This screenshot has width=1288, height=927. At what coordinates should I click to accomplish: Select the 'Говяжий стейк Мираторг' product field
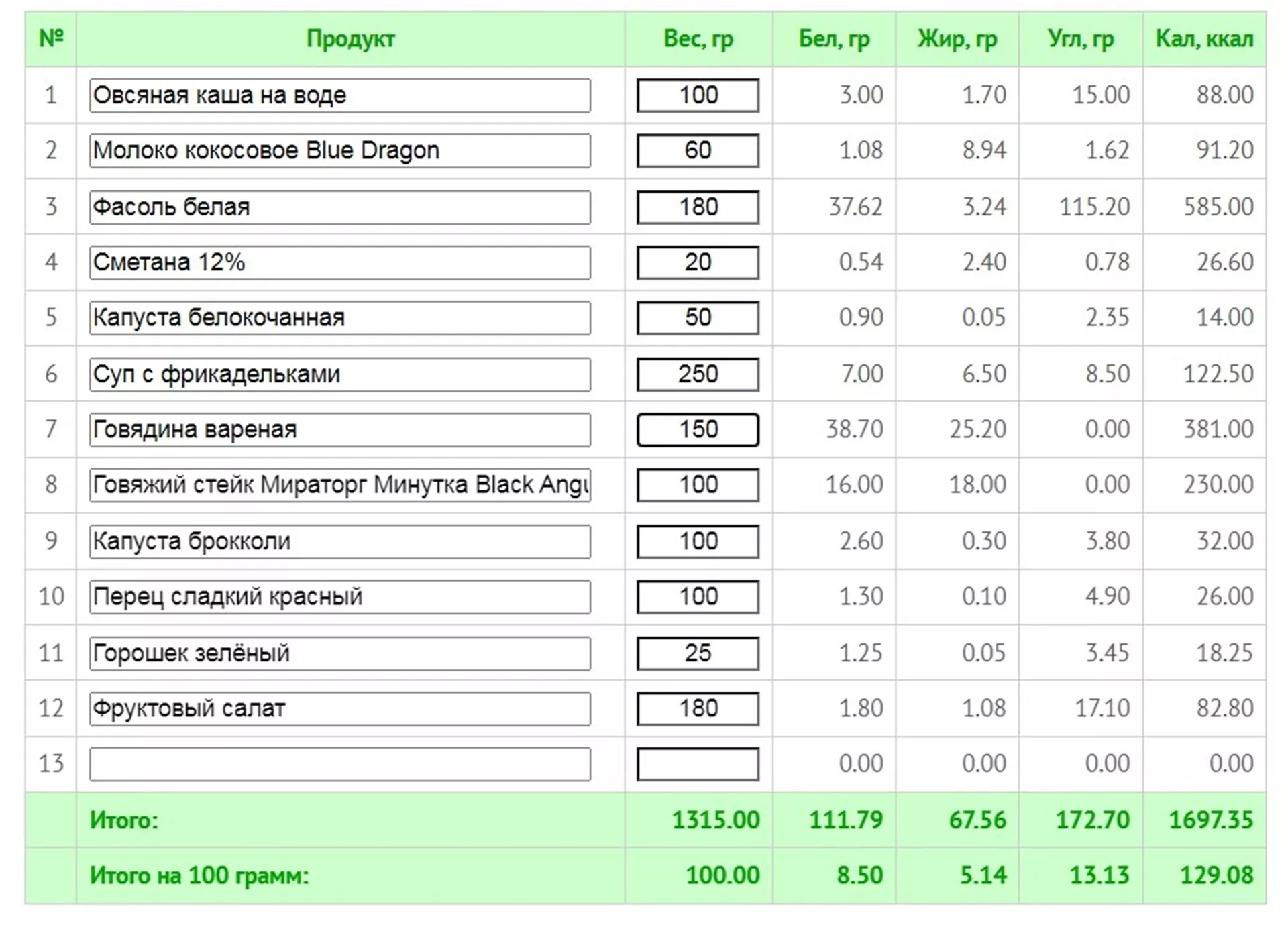click(339, 485)
